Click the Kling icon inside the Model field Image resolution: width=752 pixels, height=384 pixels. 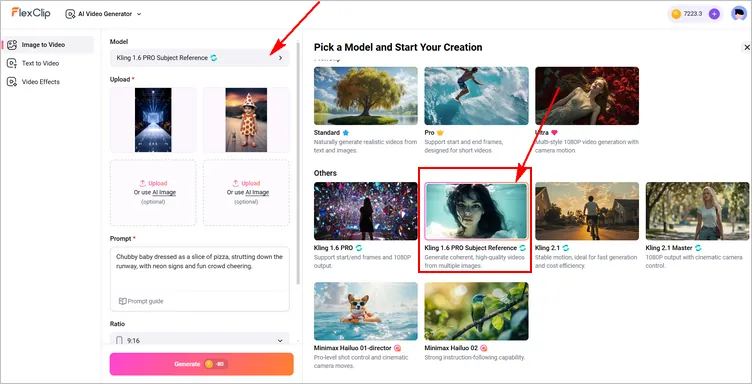[214, 58]
